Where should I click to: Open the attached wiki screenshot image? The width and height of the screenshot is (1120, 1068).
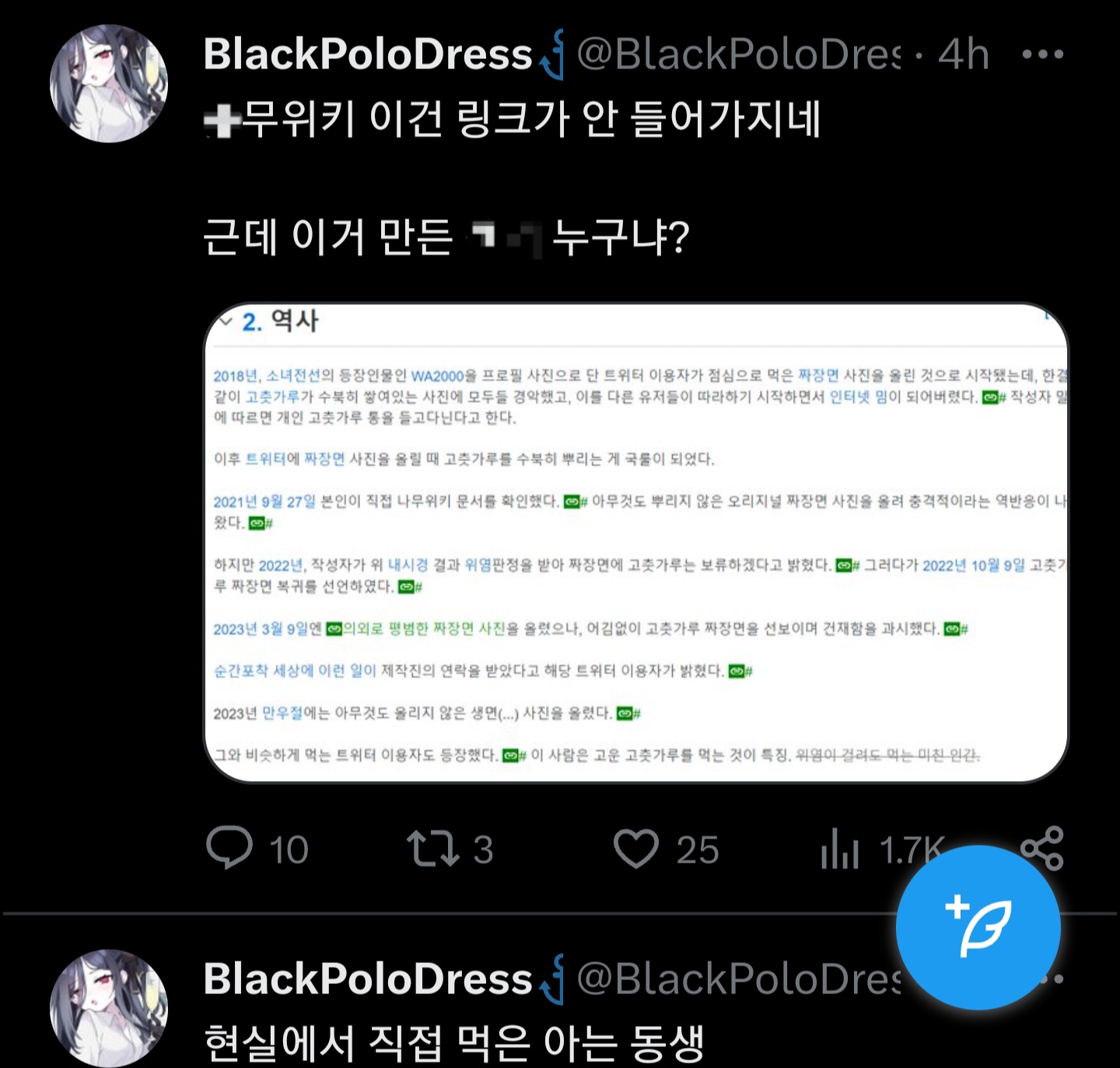tap(636, 542)
